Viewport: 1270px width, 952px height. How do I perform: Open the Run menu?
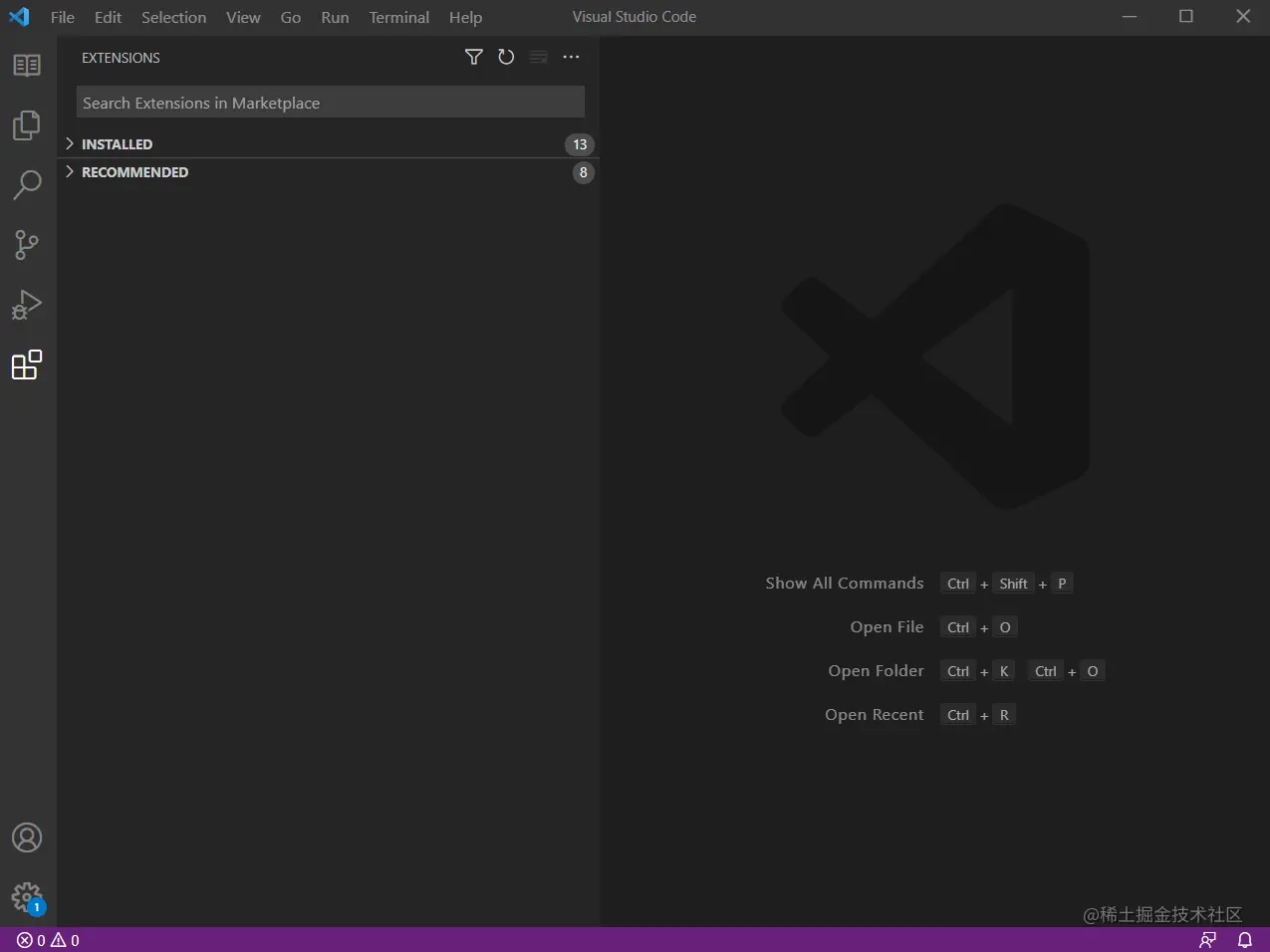335,17
